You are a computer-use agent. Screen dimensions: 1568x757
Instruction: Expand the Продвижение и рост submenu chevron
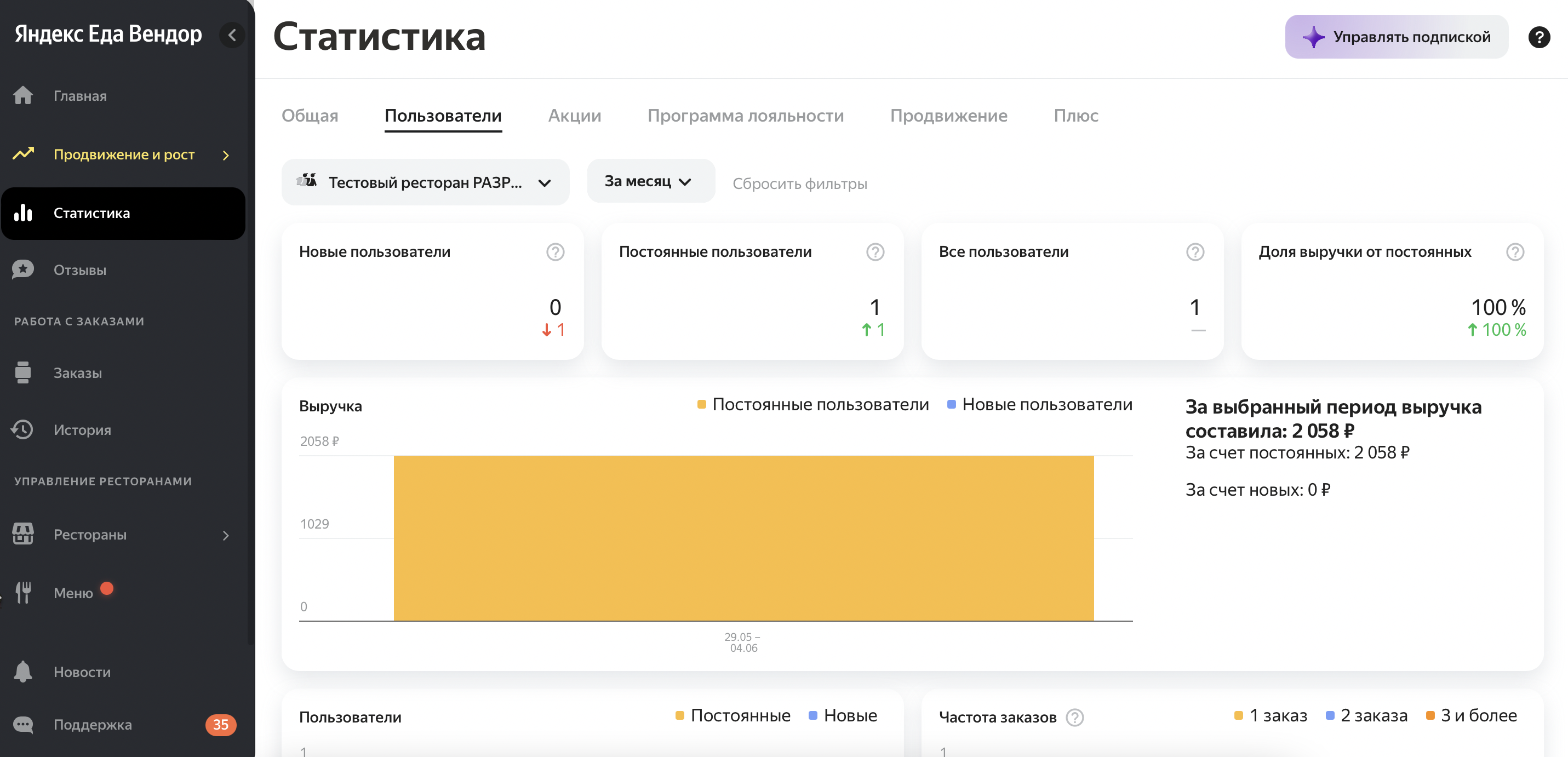pyautogui.click(x=226, y=155)
